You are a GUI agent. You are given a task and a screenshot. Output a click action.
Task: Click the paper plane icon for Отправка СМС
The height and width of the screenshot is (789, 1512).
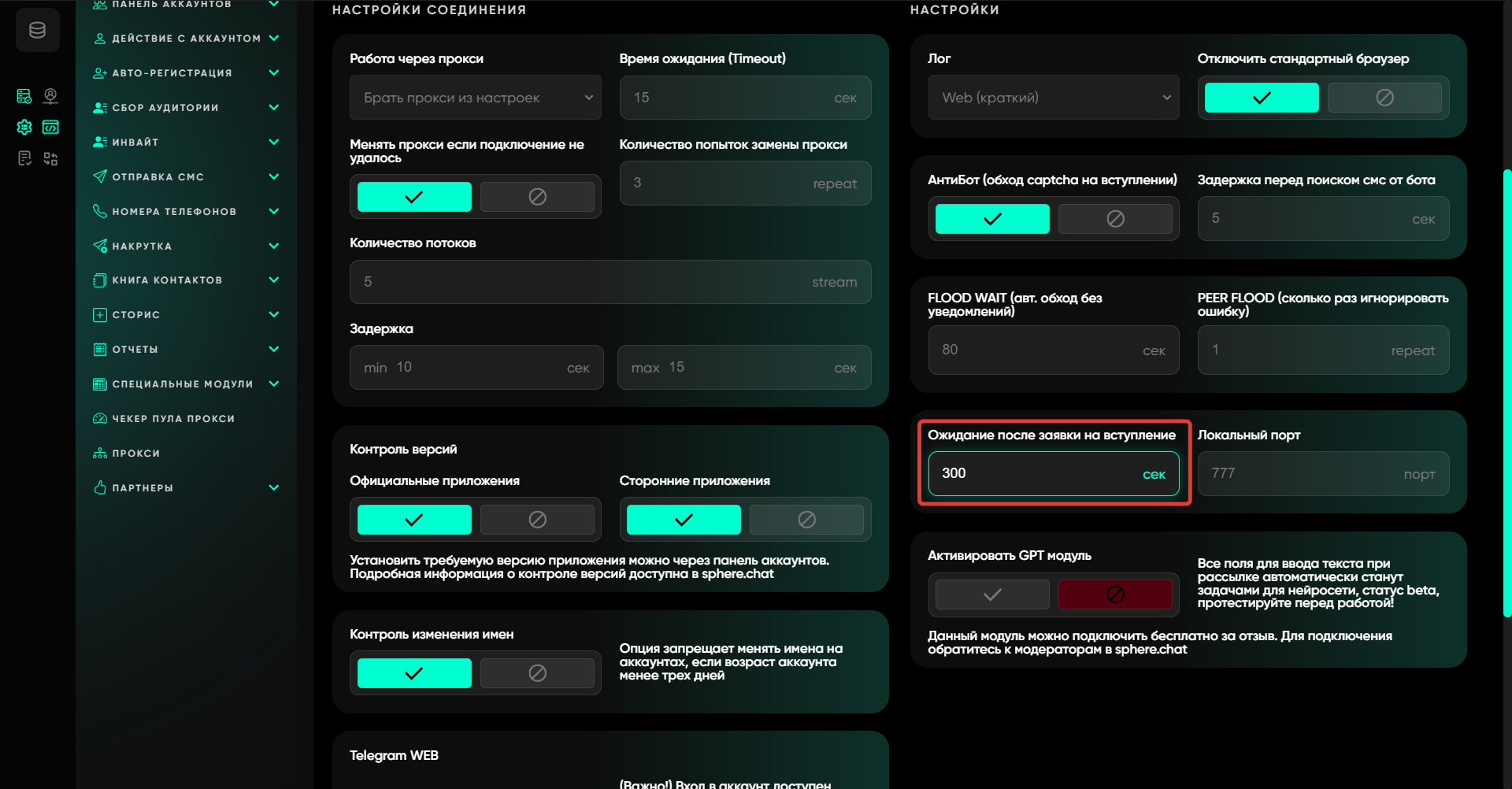click(100, 176)
